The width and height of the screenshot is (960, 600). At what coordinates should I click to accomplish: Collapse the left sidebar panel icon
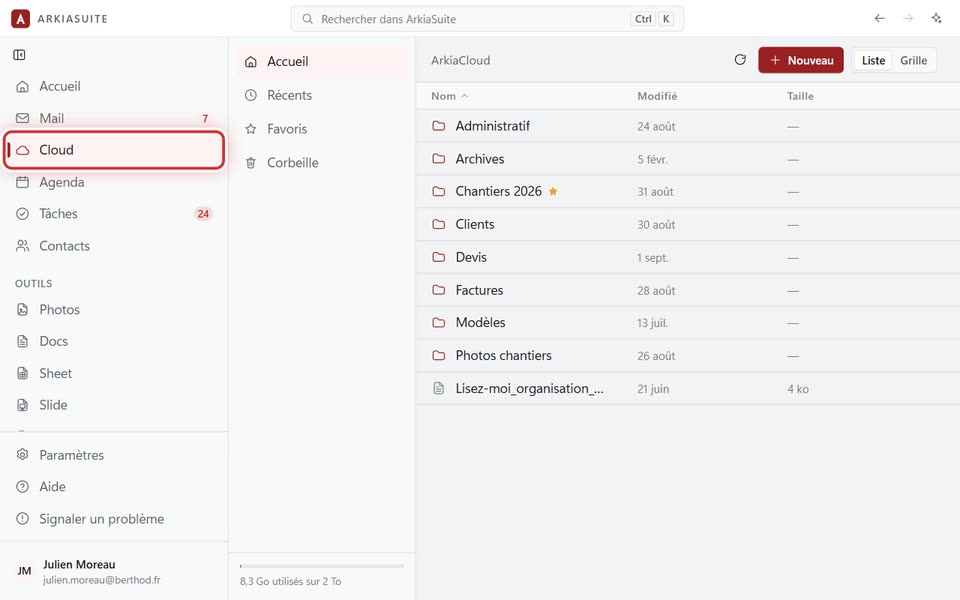tap(19, 55)
